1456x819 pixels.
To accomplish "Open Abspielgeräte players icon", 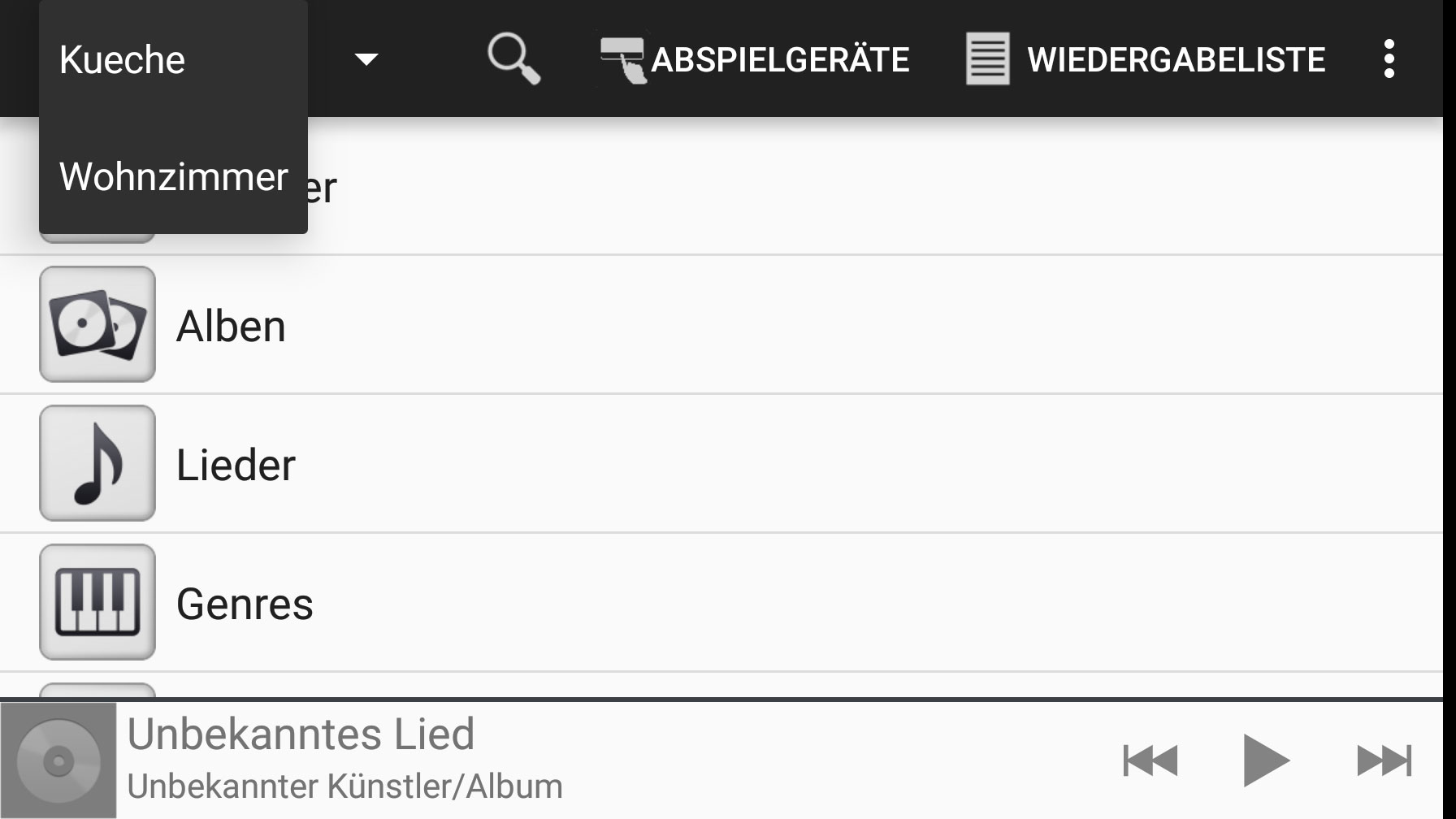I will 624,59.
